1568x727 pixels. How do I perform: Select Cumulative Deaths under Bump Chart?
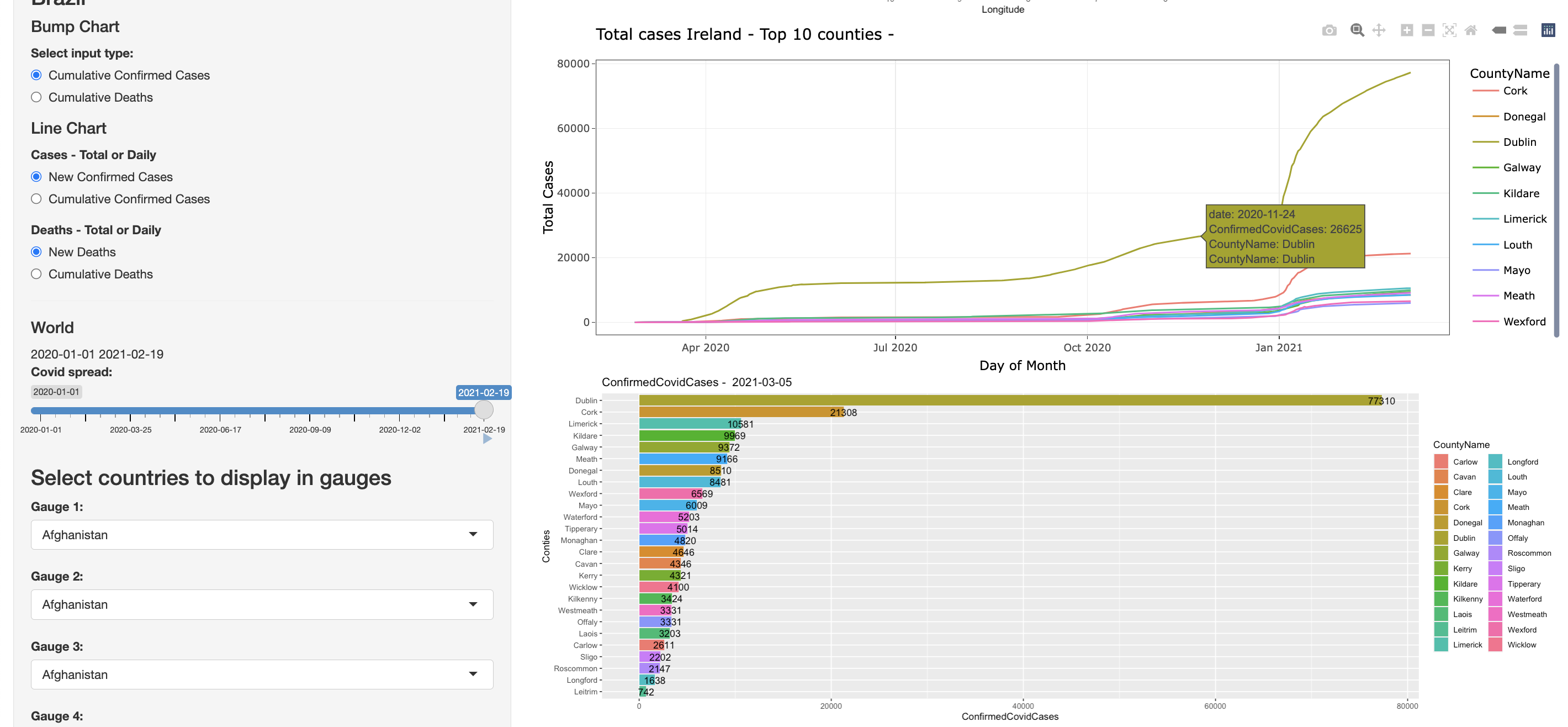pos(36,97)
